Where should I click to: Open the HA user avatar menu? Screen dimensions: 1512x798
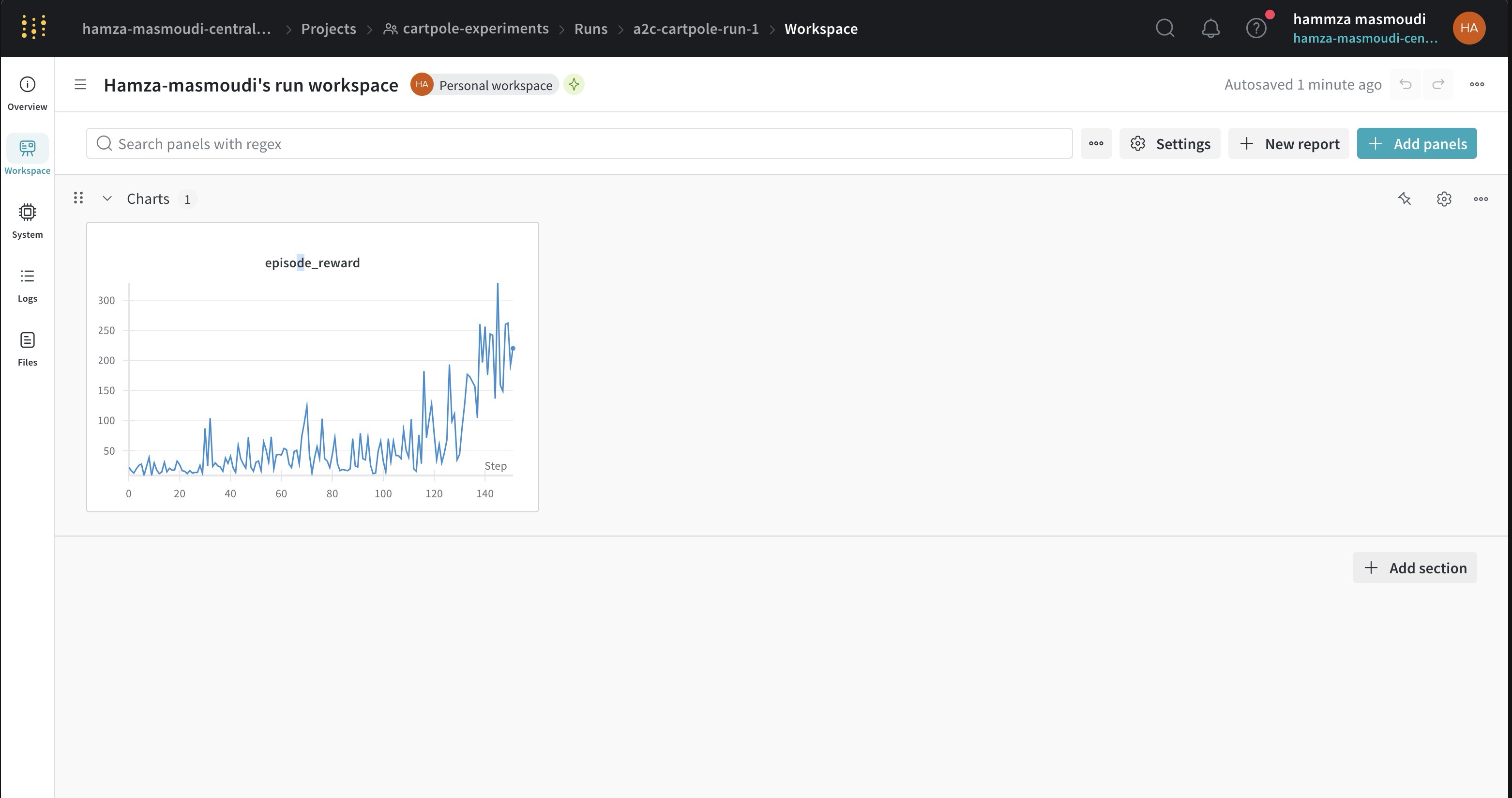(x=1468, y=28)
